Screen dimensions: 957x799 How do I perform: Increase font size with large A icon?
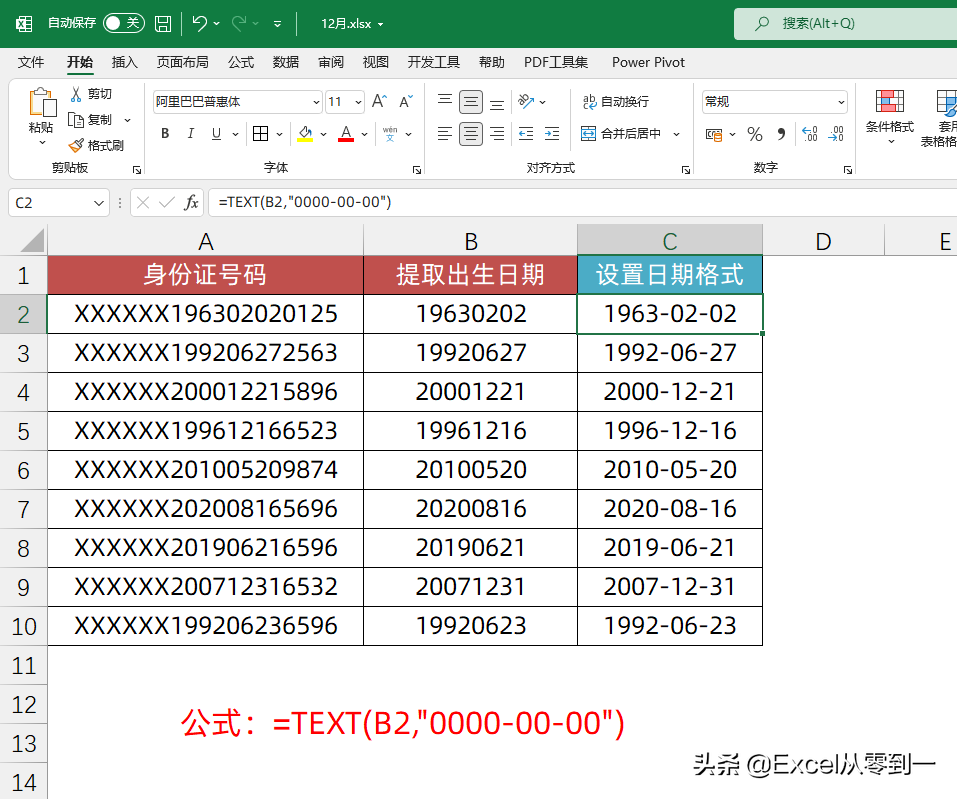pos(379,101)
